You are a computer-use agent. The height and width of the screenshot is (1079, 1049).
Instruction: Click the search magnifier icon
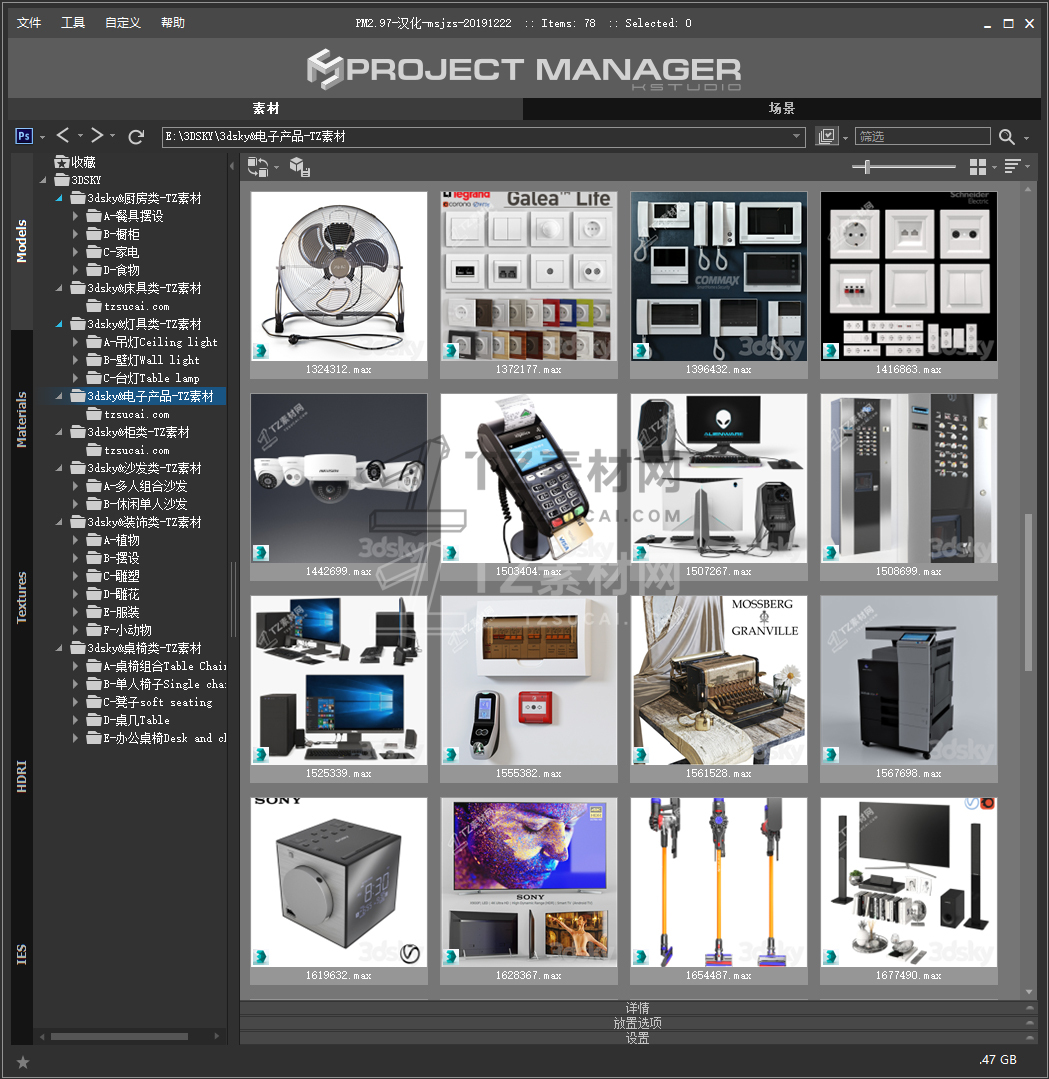tap(1006, 137)
